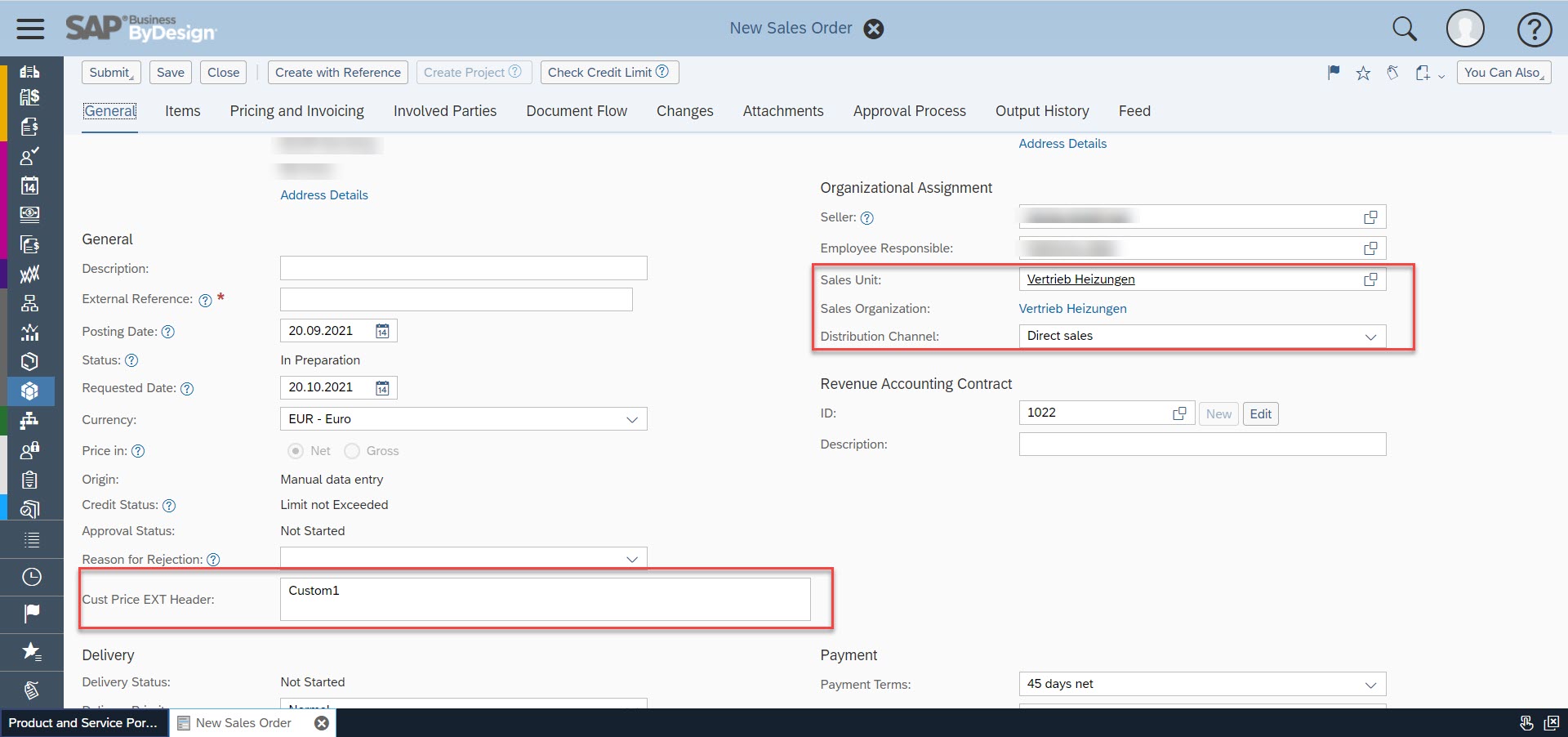Show help for Posting Date
The width and height of the screenshot is (1568, 737).
168,332
